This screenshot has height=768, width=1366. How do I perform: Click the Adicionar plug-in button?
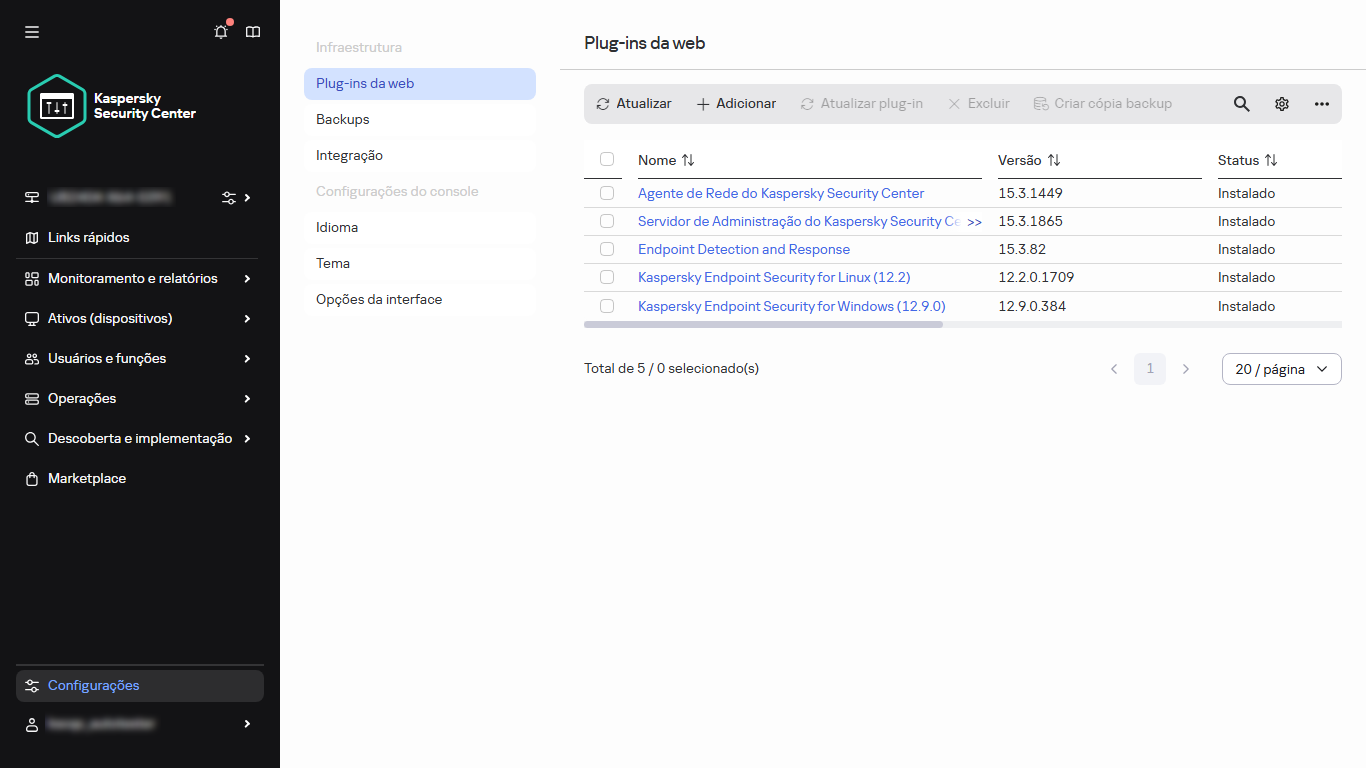point(736,104)
